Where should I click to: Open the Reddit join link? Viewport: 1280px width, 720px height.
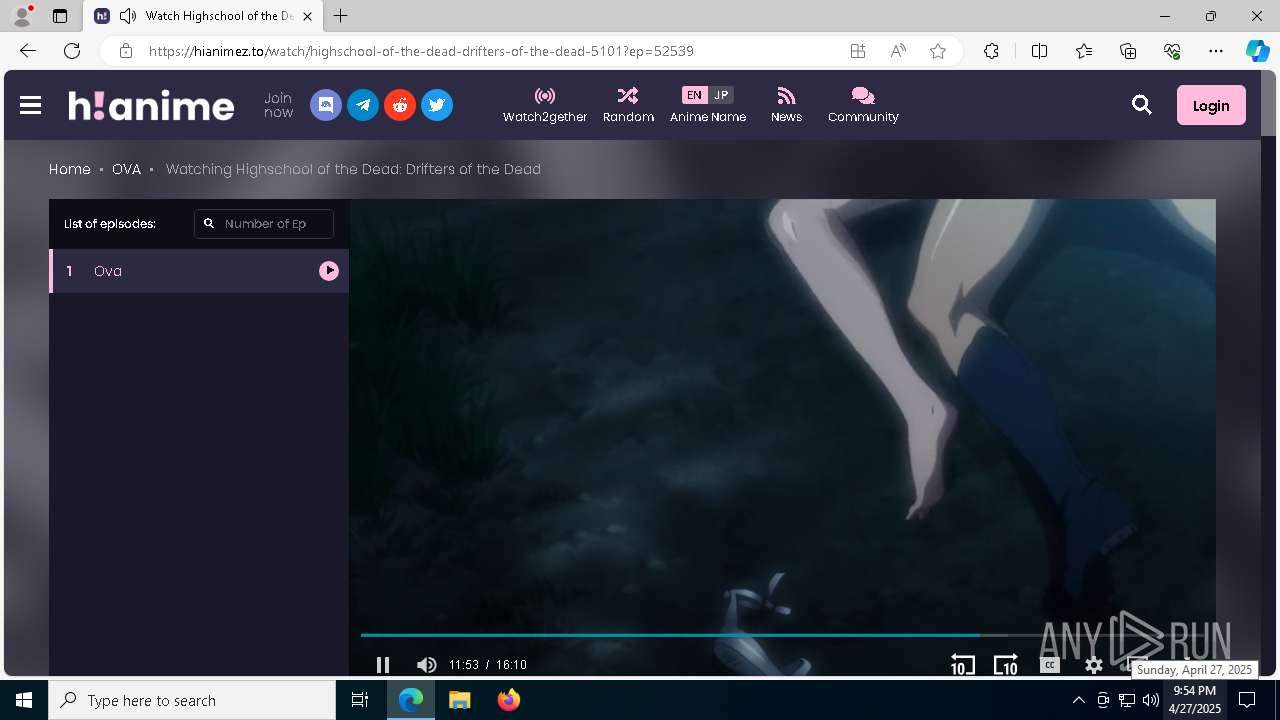(400, 105)
